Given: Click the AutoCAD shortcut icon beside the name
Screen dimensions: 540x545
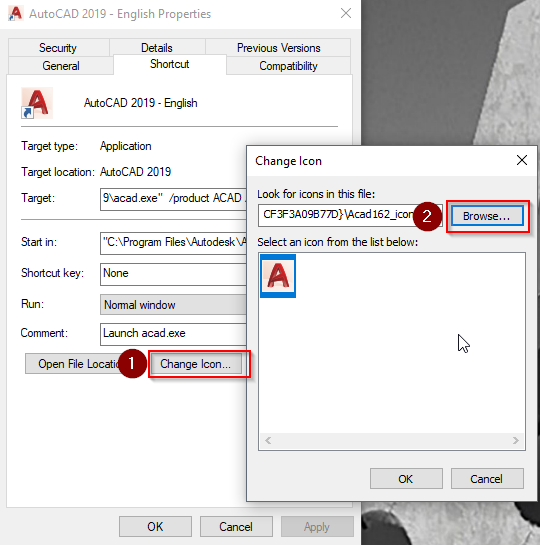Looking at the screenshot, I should click(37, 103).
